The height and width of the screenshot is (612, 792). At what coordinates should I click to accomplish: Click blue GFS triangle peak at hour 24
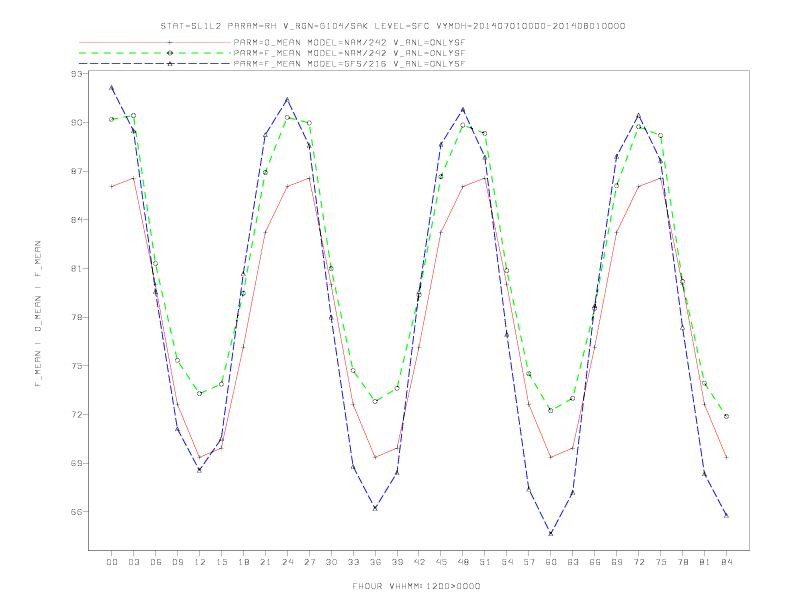[x=287, y=99]
